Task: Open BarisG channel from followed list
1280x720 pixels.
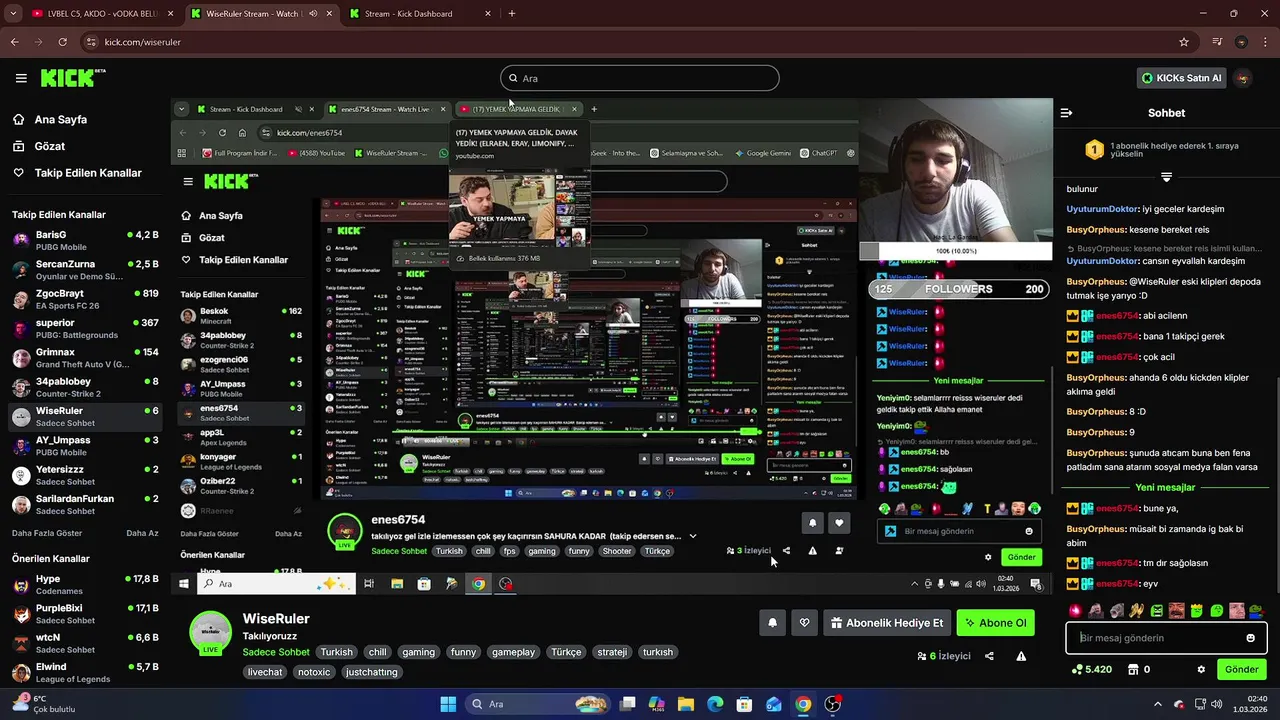Action: 85,240
